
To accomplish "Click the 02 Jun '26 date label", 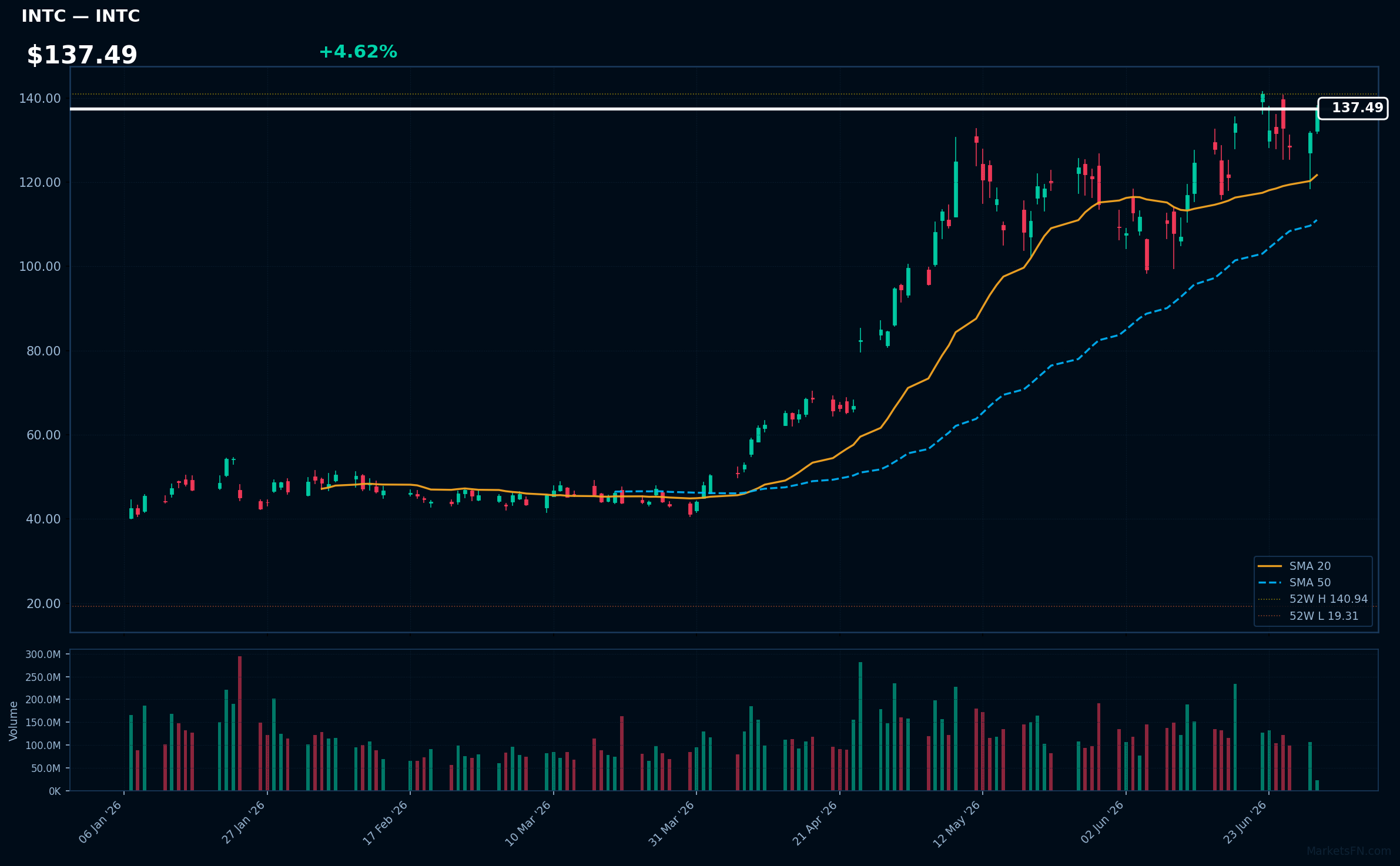I will 1102,823.
